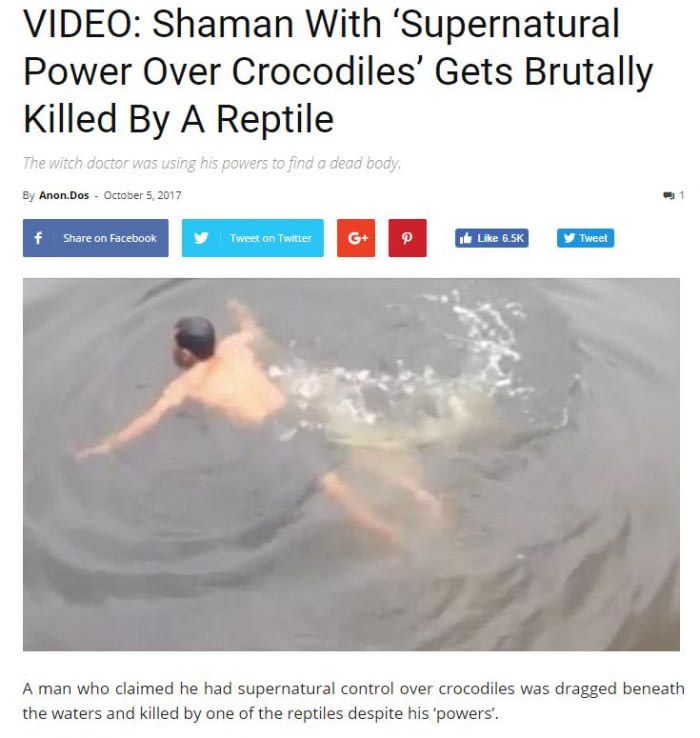
Task: Click the thumbs-up Like icon
Action: [x=466, y=238]
